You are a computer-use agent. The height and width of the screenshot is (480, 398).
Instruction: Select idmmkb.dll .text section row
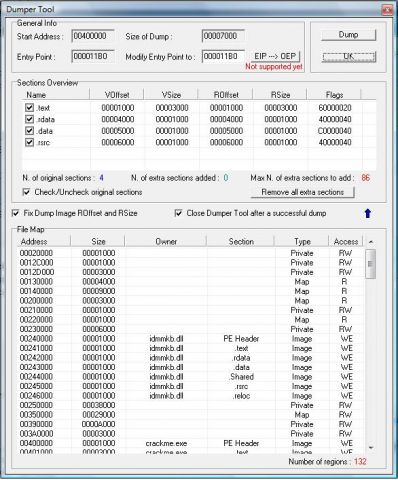[x=190, y=348]
